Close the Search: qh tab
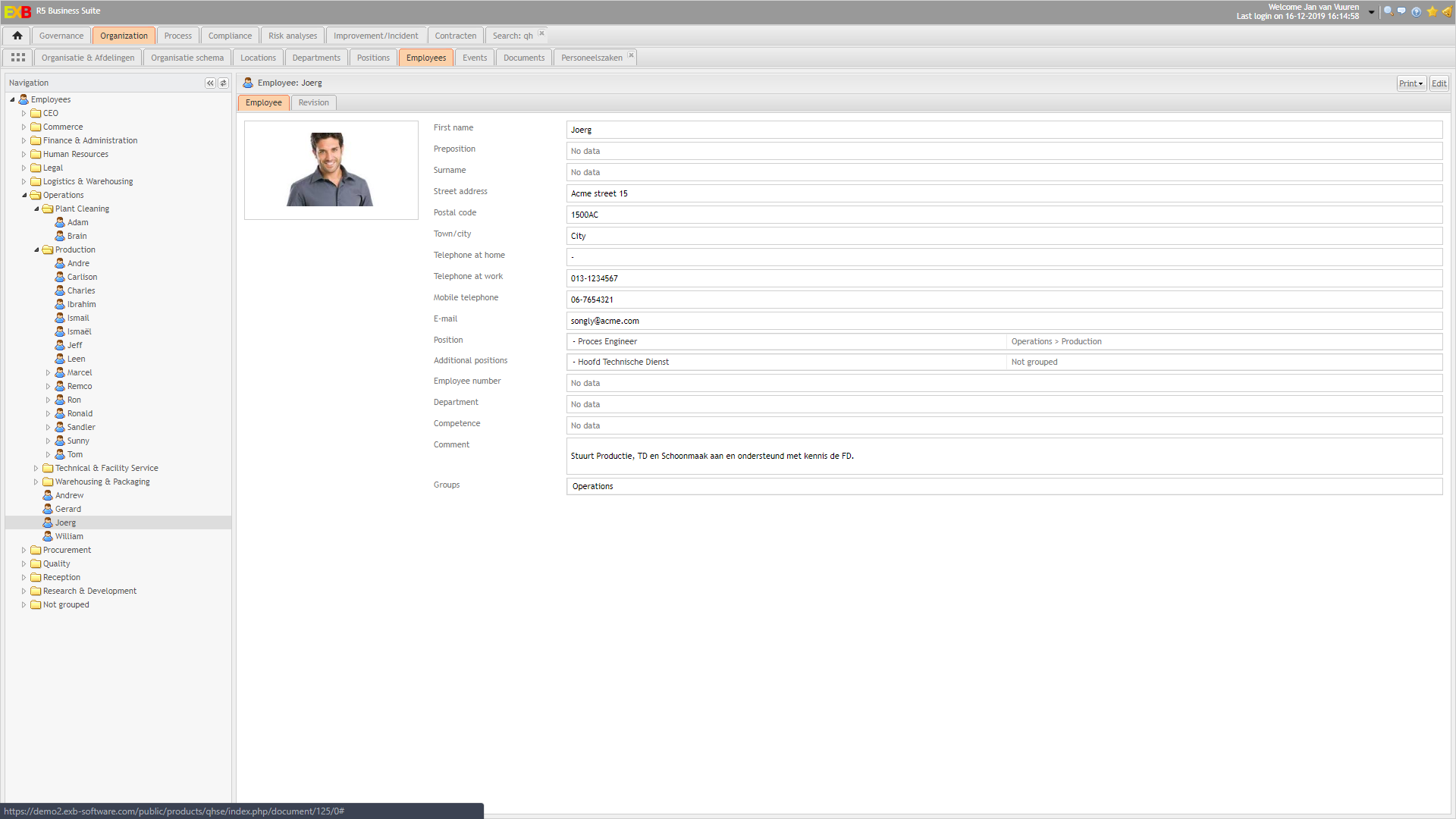1456x819 pixels. coord(541,33)
